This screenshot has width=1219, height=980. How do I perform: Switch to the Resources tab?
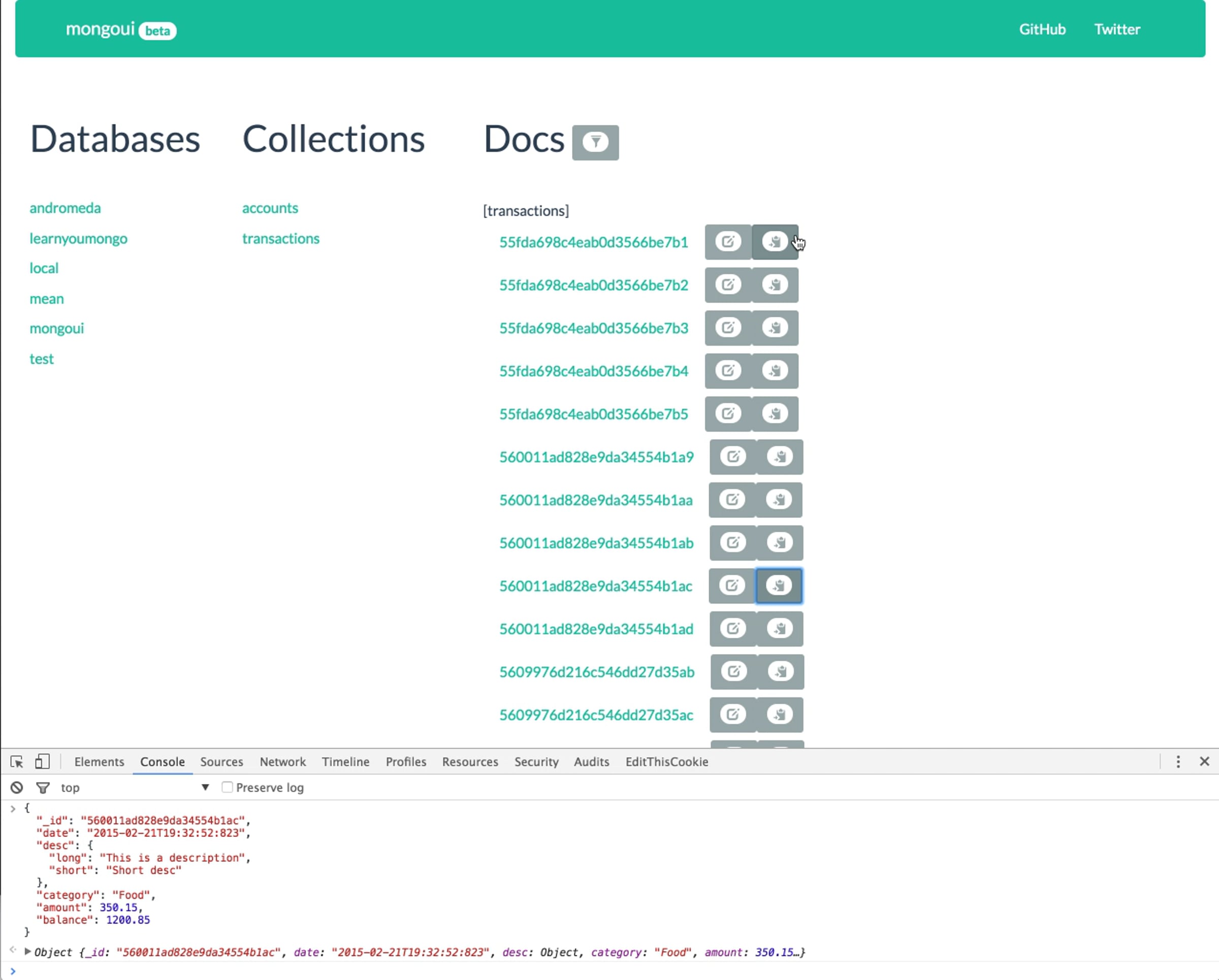(x=470, y=762)
